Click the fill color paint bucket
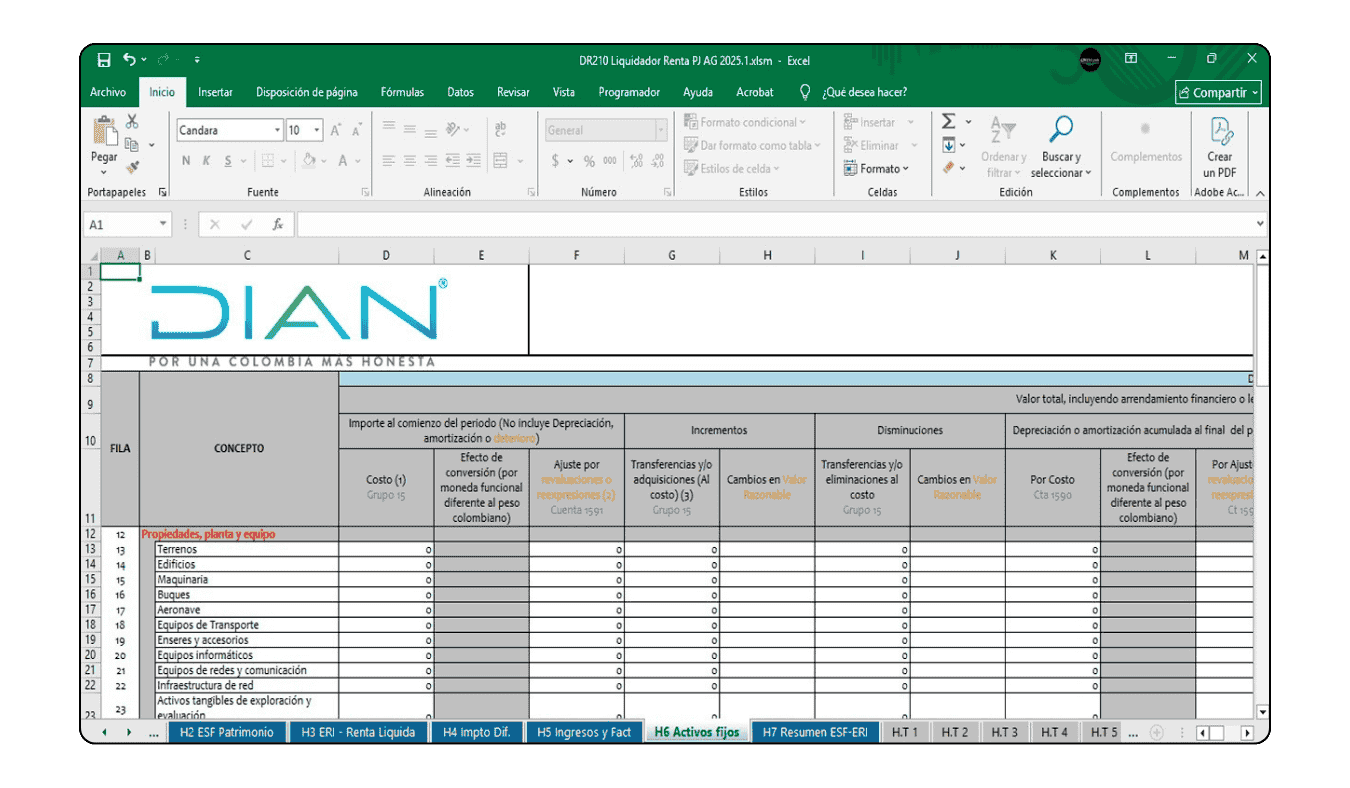The width and height of the screenshot is (1350, 788). point(309,161)
